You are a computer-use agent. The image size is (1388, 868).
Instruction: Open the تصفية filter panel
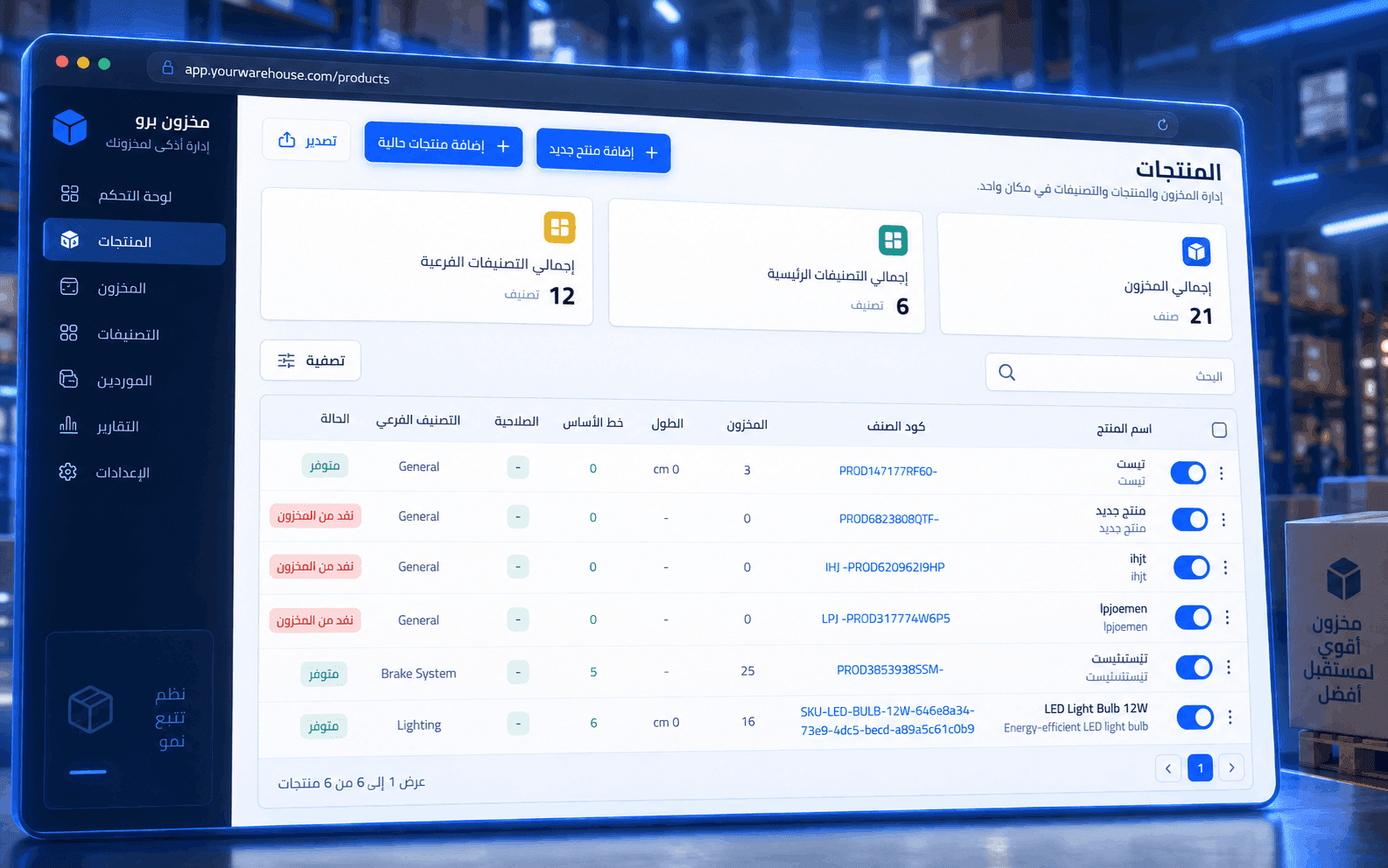(311, 360)
